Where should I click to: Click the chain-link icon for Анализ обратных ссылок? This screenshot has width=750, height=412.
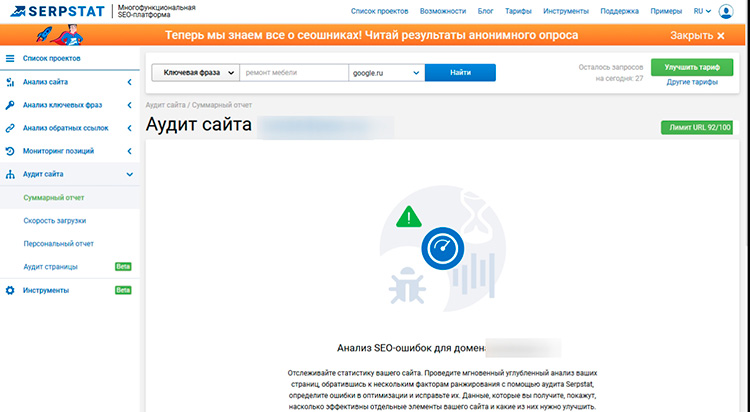10,128
